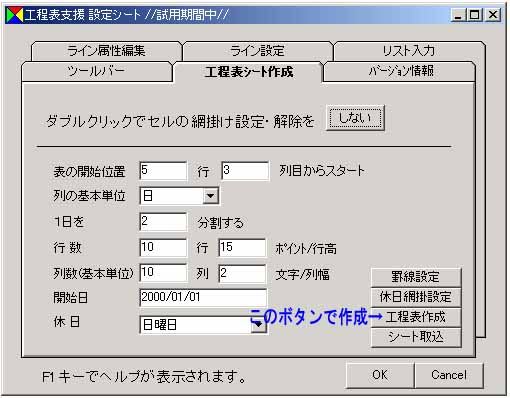Screen dimensions: 510x398
Task: Select the 工程表シート作成 tab
Action: point(248,72)
